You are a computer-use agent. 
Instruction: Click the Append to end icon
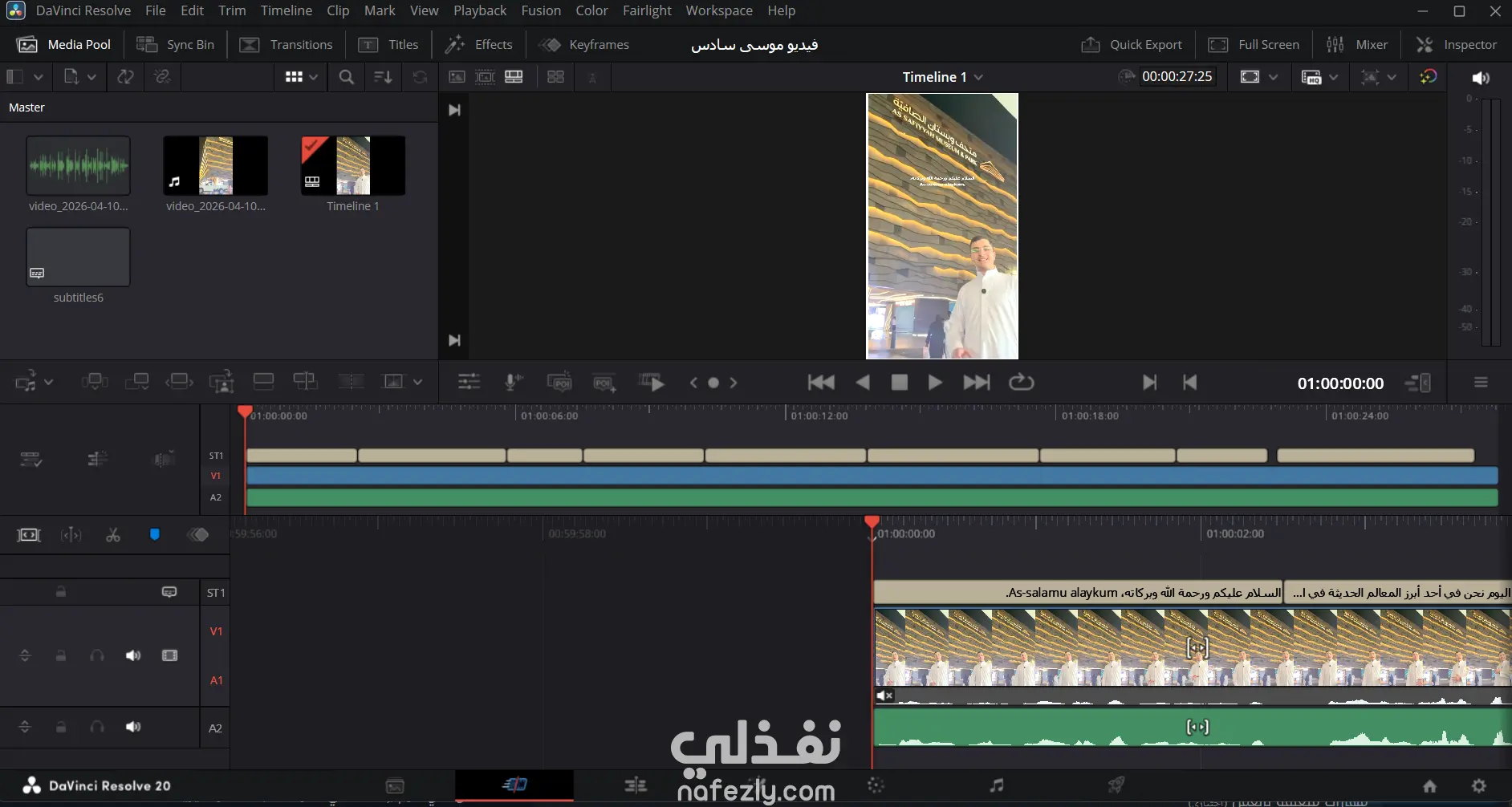click(x=137, y=382)
